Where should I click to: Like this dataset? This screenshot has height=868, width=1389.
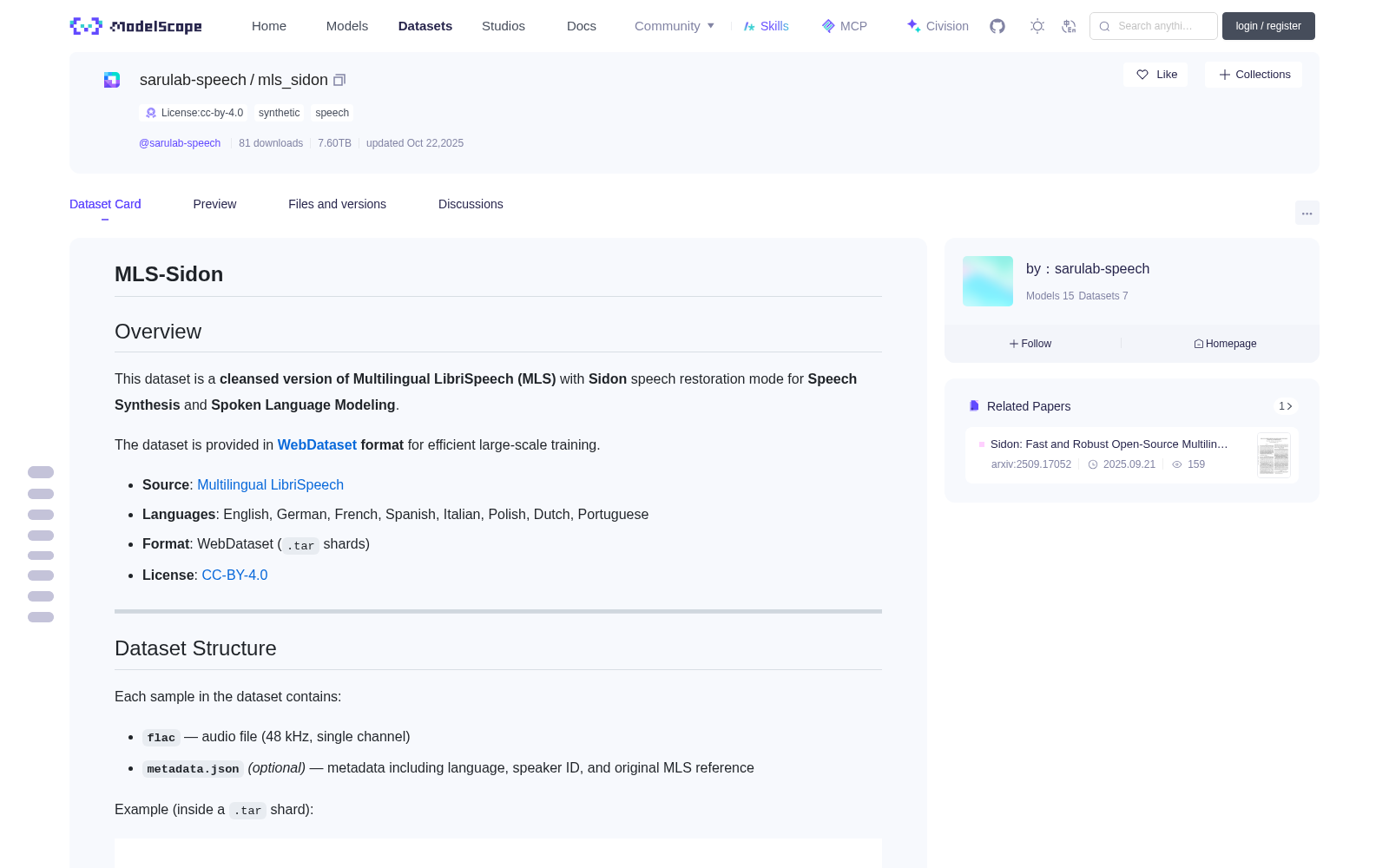pyautogui.click(x=1156, y=75)
